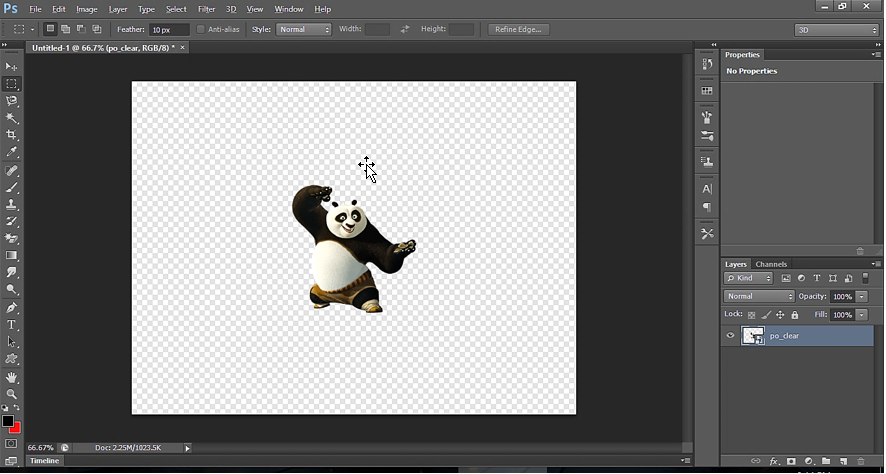This screenshot has width=886, height=474.
Task: Open the Paragraph panel icon
Action: pyautogui.click(x=707, y=207)
